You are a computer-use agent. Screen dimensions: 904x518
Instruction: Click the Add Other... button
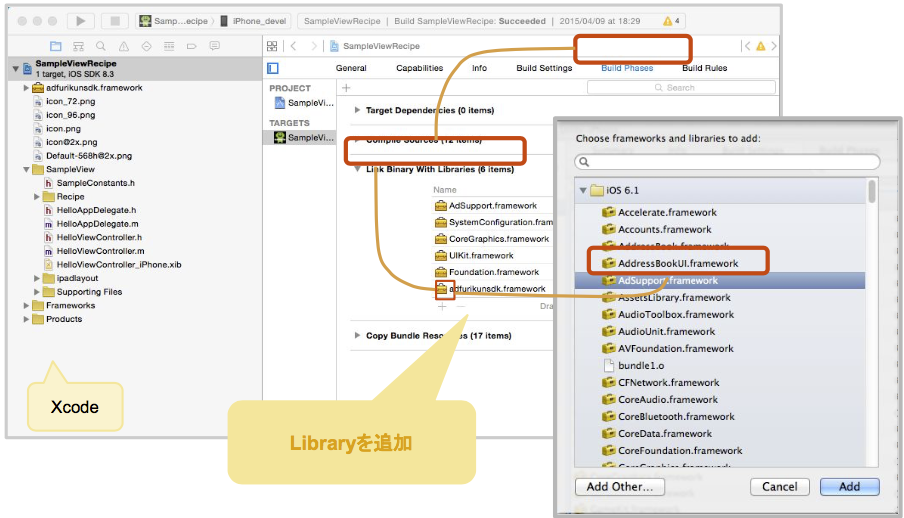coord(620,487)
